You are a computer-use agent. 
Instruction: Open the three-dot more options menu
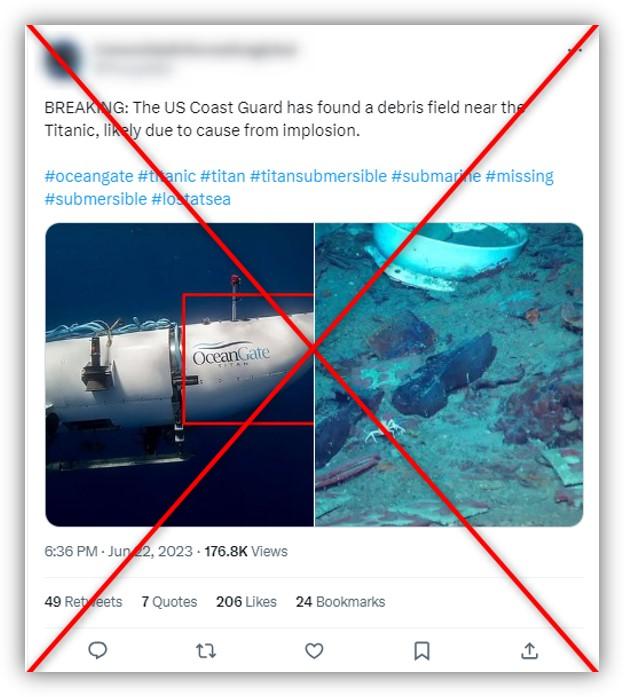tap(575, 51)
